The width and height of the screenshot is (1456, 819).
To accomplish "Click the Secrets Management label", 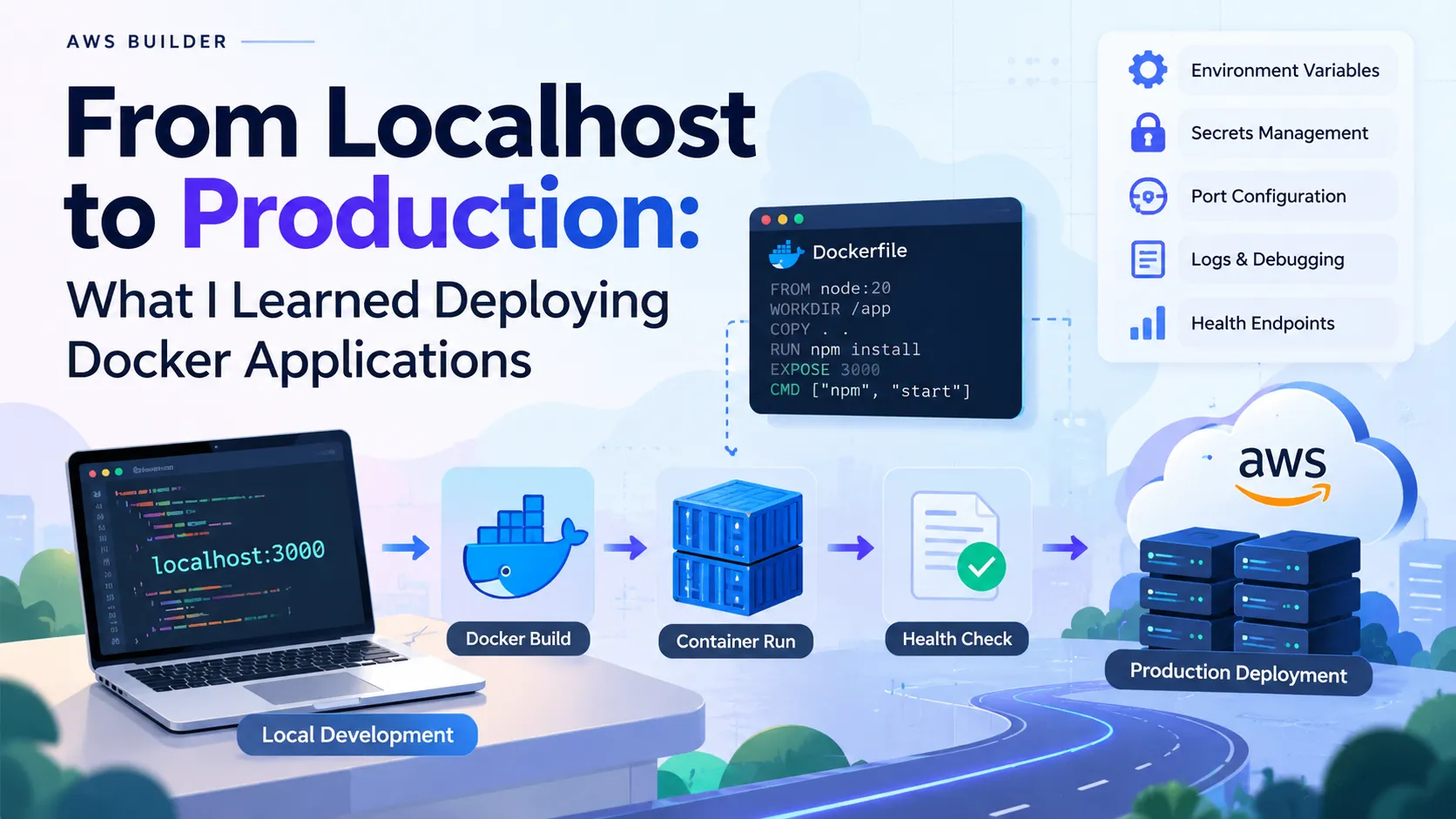I will pyautogui.click(x=1279, y=133).
